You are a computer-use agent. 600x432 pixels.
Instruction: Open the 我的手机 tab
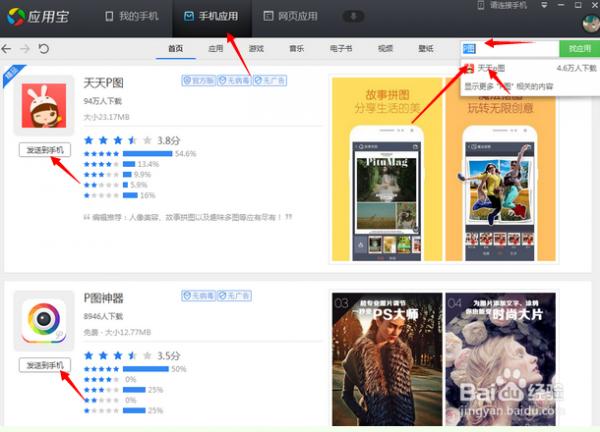click(132, 16)
